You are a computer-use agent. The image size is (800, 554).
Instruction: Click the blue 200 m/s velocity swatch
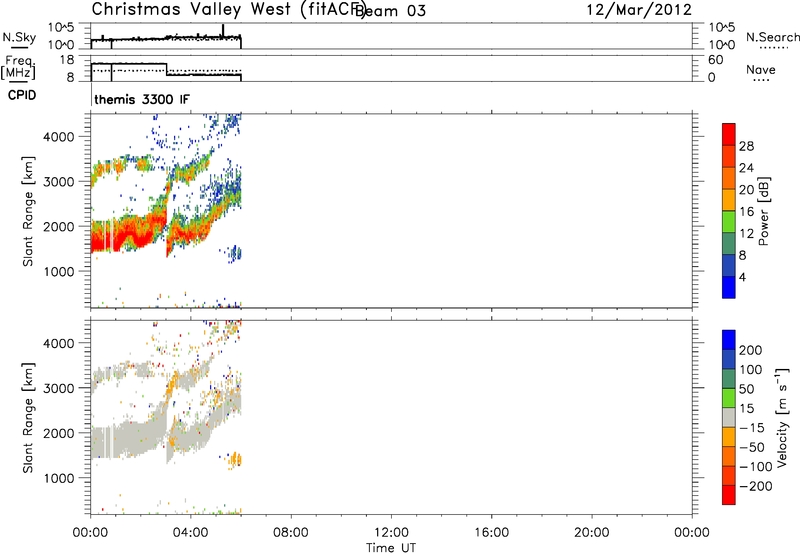(729, 340)
